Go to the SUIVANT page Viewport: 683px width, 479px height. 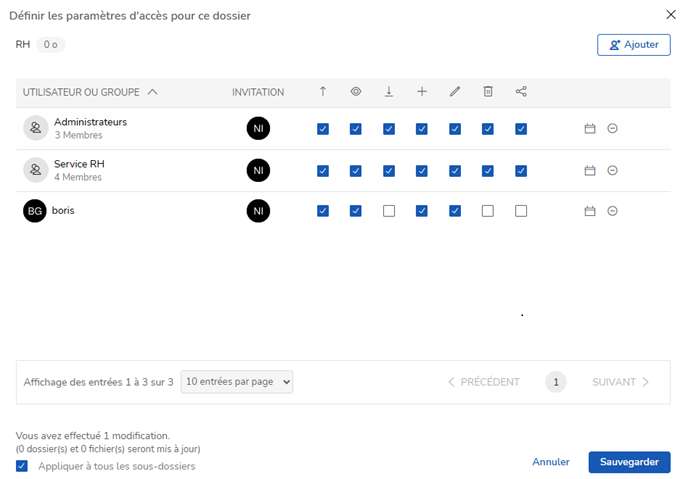coord(620,382)
